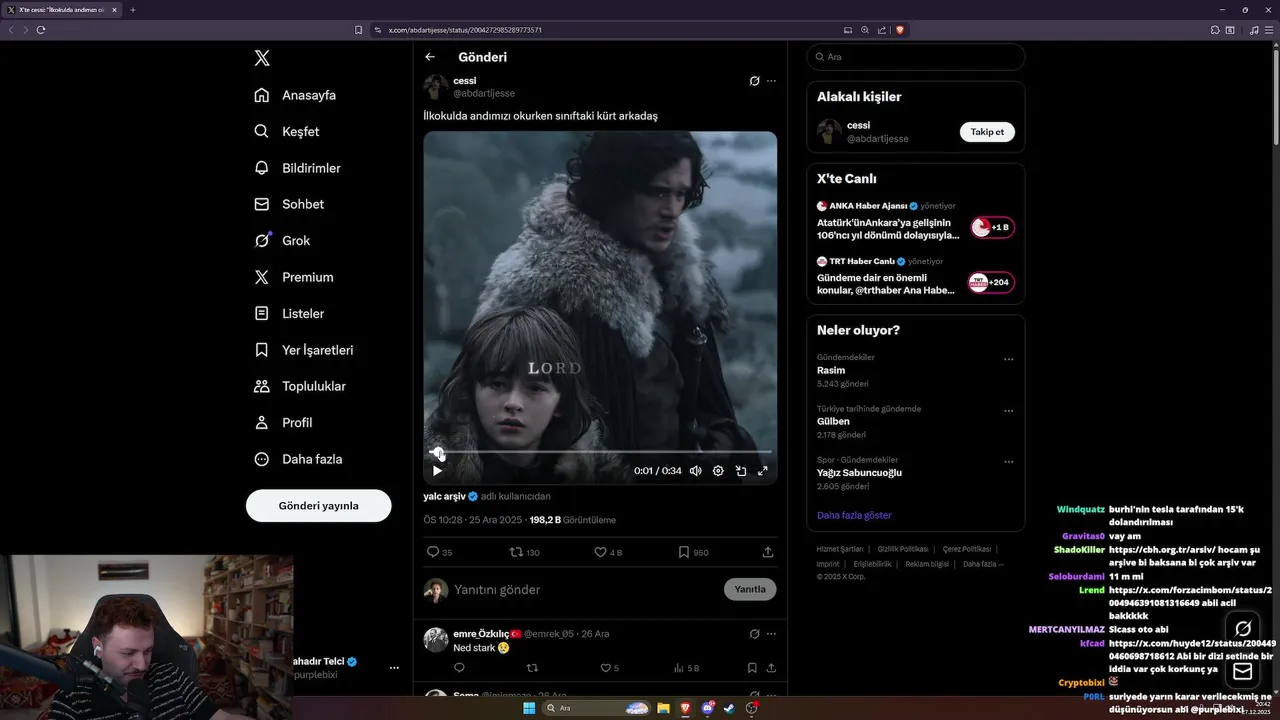Reload the page in the browser

coord(41,30)
